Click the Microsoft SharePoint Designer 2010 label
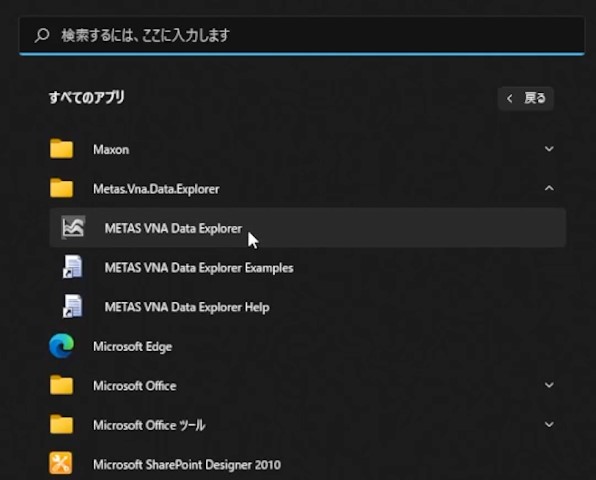The height and width of the screenshot is (480, 596). click(187, 464)
